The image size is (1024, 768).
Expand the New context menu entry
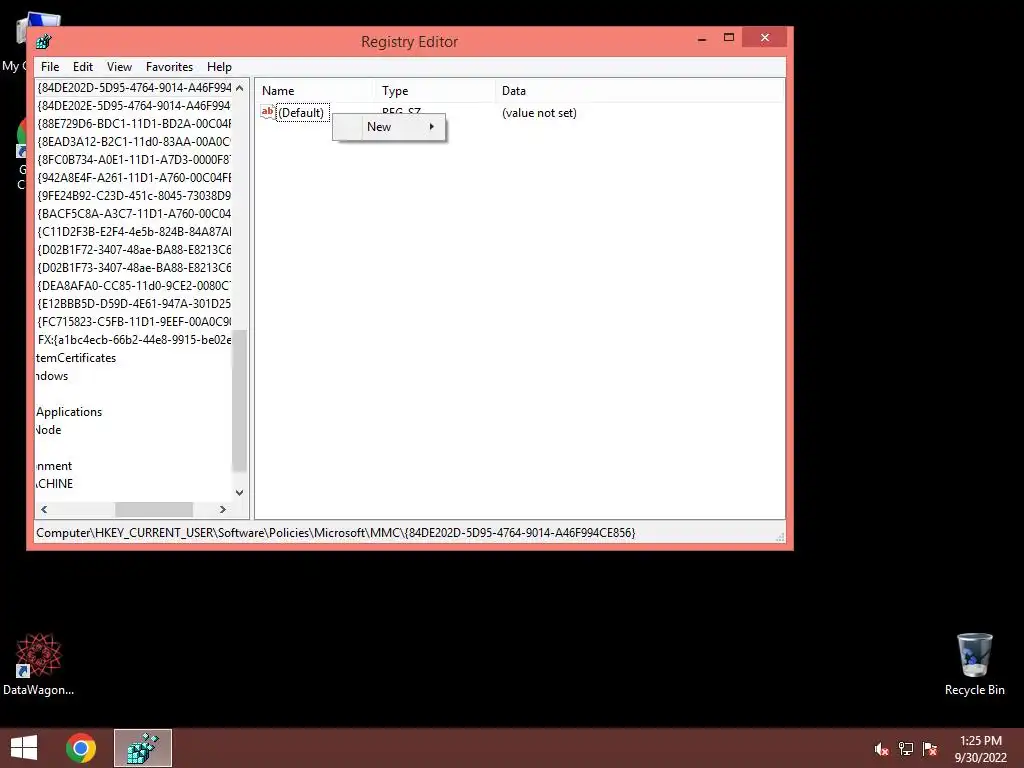389,127
